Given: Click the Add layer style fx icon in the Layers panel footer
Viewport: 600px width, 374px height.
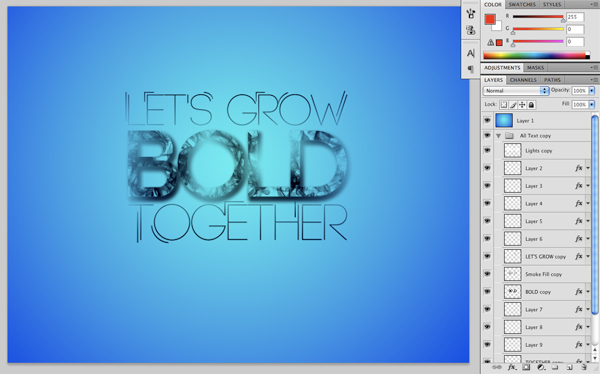Looking at the screenshot, I should click(512, 367).
